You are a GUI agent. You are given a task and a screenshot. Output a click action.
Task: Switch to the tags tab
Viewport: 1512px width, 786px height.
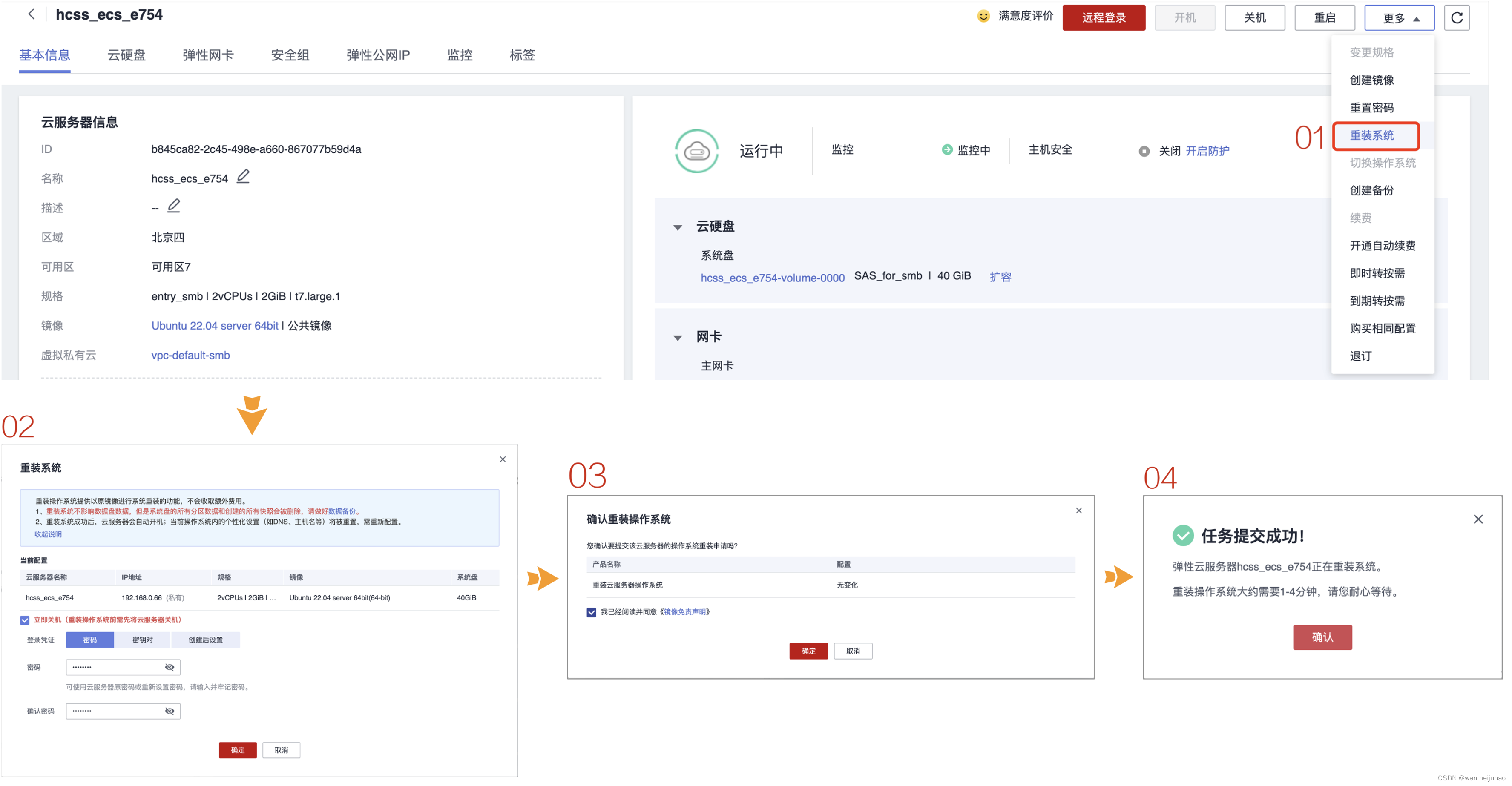click(522, 55)
